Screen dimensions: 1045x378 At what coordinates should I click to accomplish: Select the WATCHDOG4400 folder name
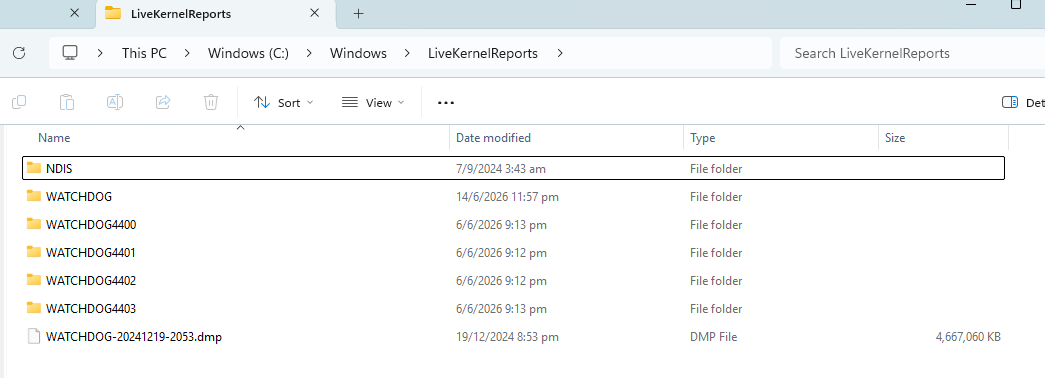91,225
